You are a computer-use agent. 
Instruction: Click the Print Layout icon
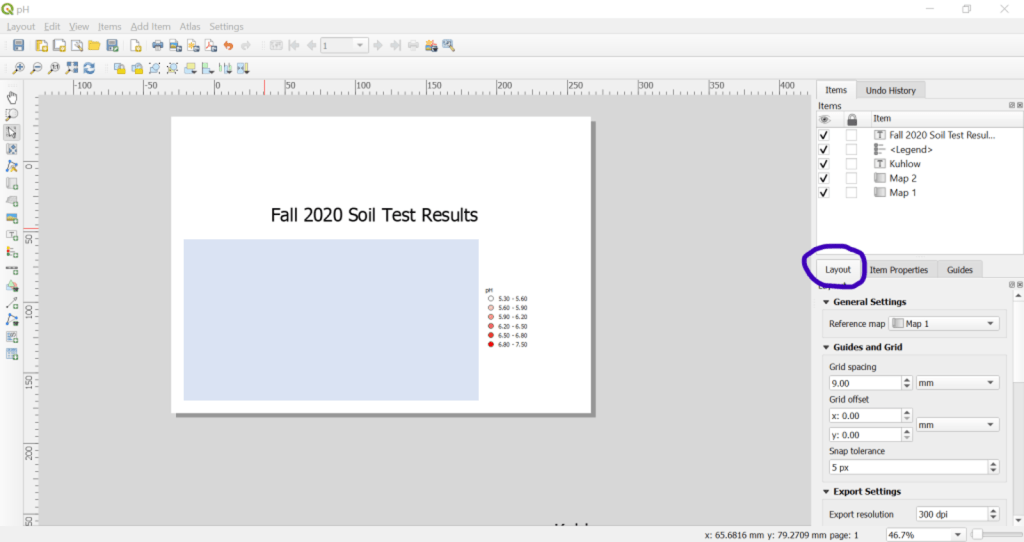(x=158, y=46)
